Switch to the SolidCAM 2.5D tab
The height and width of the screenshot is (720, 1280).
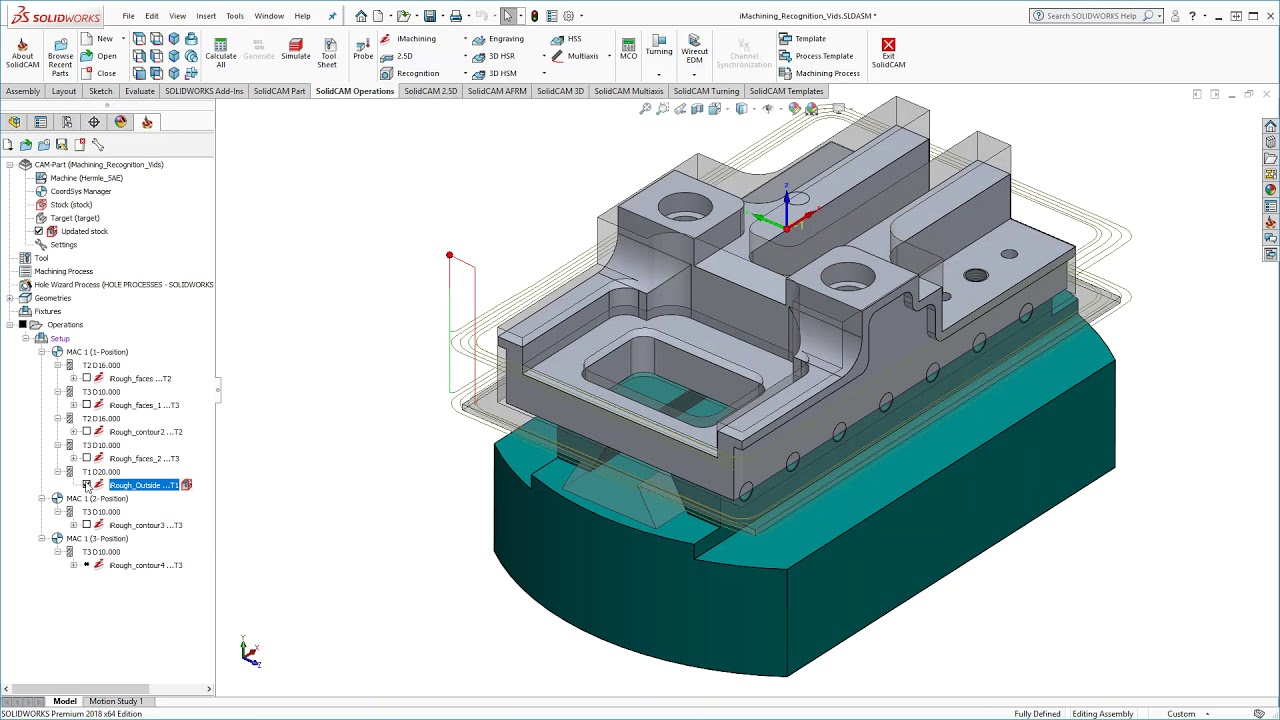point(430,91)
